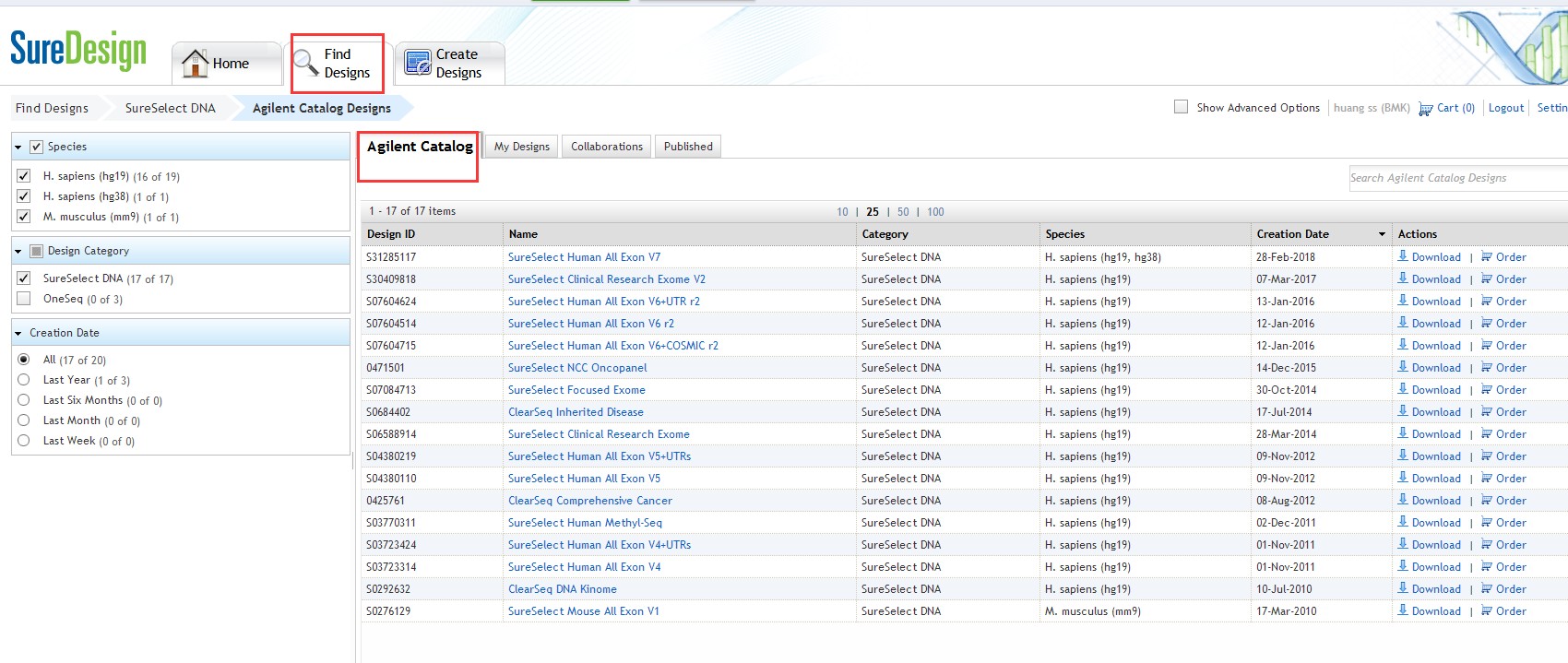Viewport: 1568px width, 663px height.
Task: Uncheck SureSelect DNA category filter
Action: click(x=24, y=278)
